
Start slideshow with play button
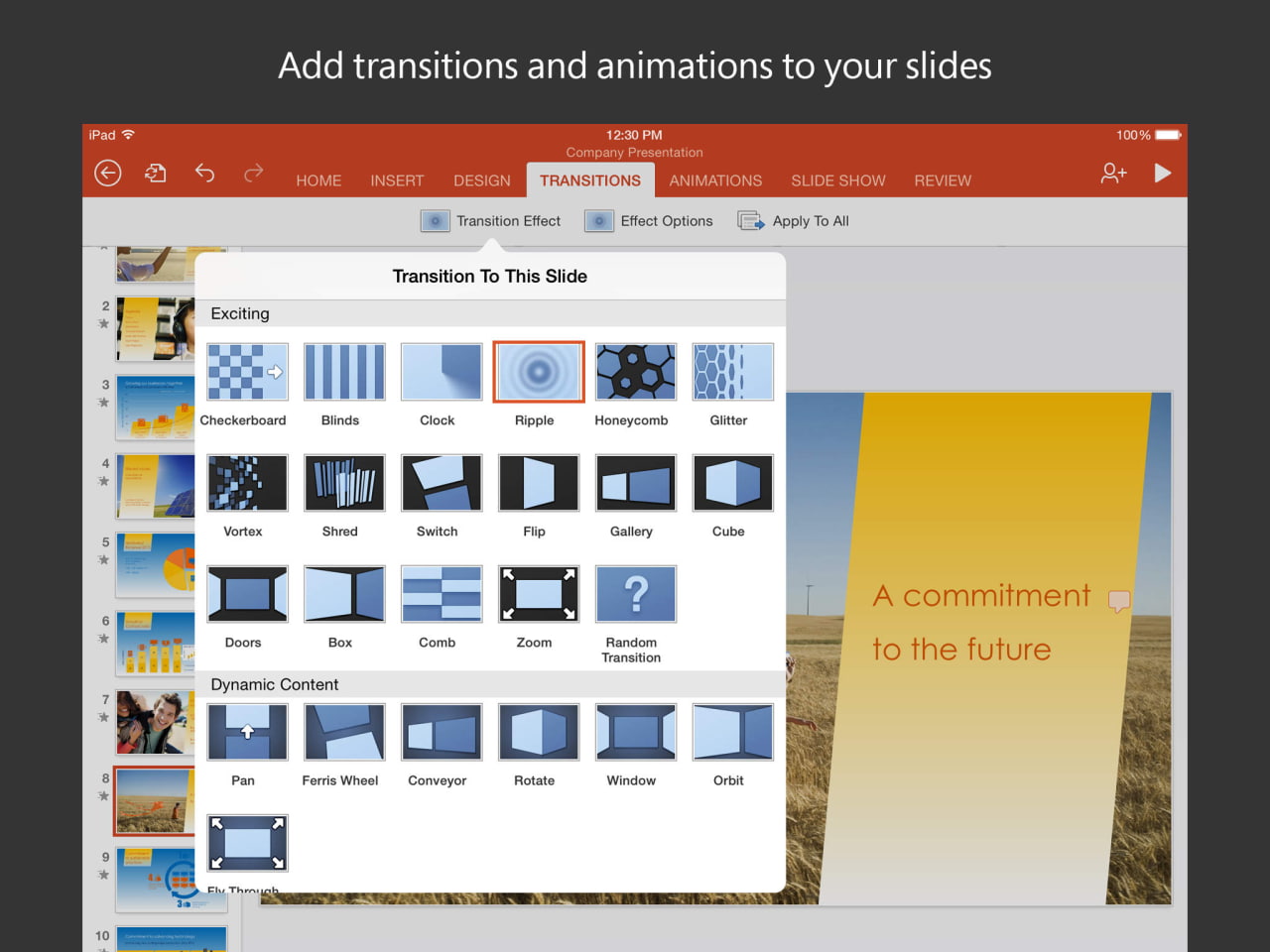pyautogui.click(x=1163, y=174)
